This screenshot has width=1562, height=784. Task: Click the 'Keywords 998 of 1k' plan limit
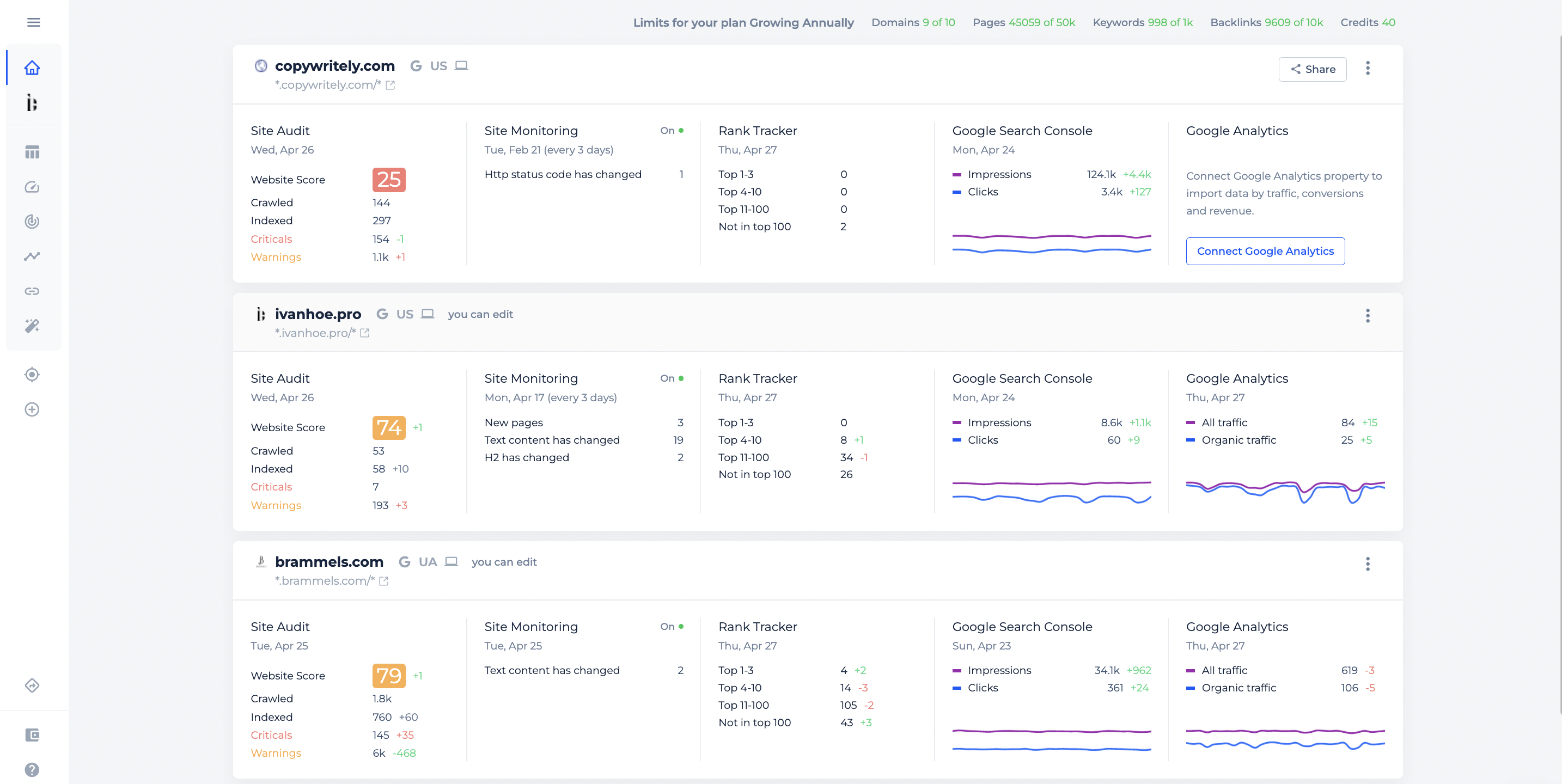point(1143,22)
